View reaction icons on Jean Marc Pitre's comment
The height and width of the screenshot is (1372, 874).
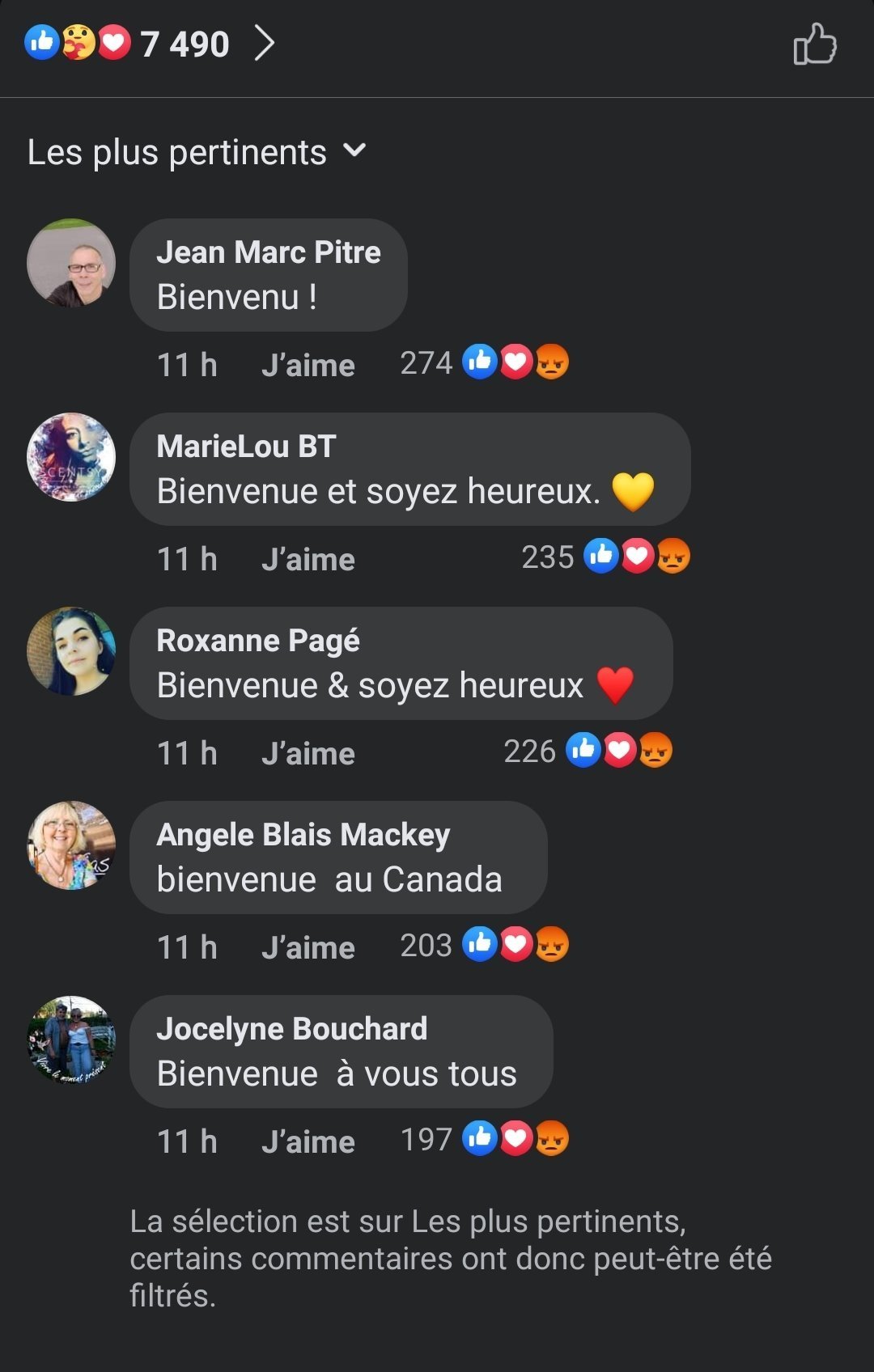[515, 362]
